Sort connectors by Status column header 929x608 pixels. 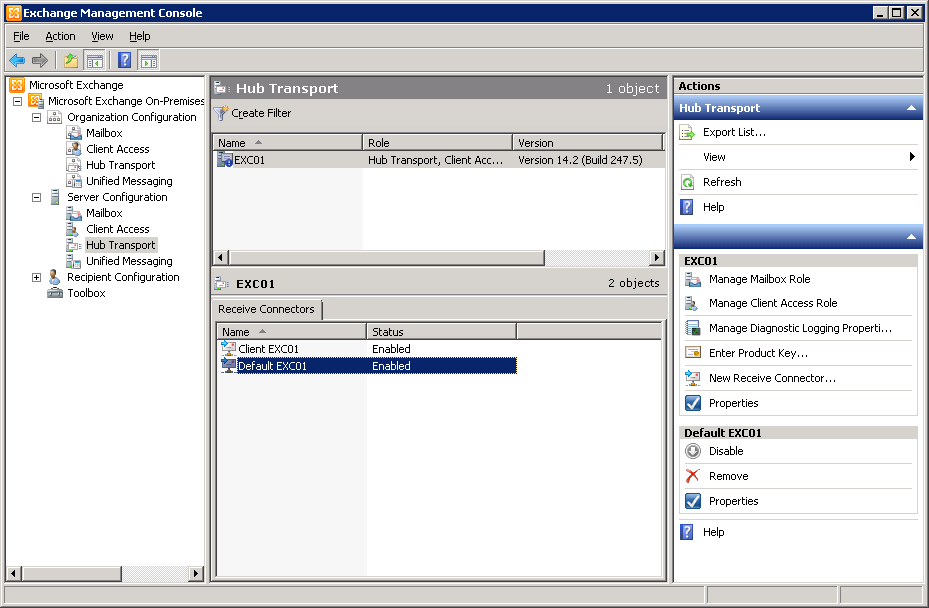(x=441, y=332)
